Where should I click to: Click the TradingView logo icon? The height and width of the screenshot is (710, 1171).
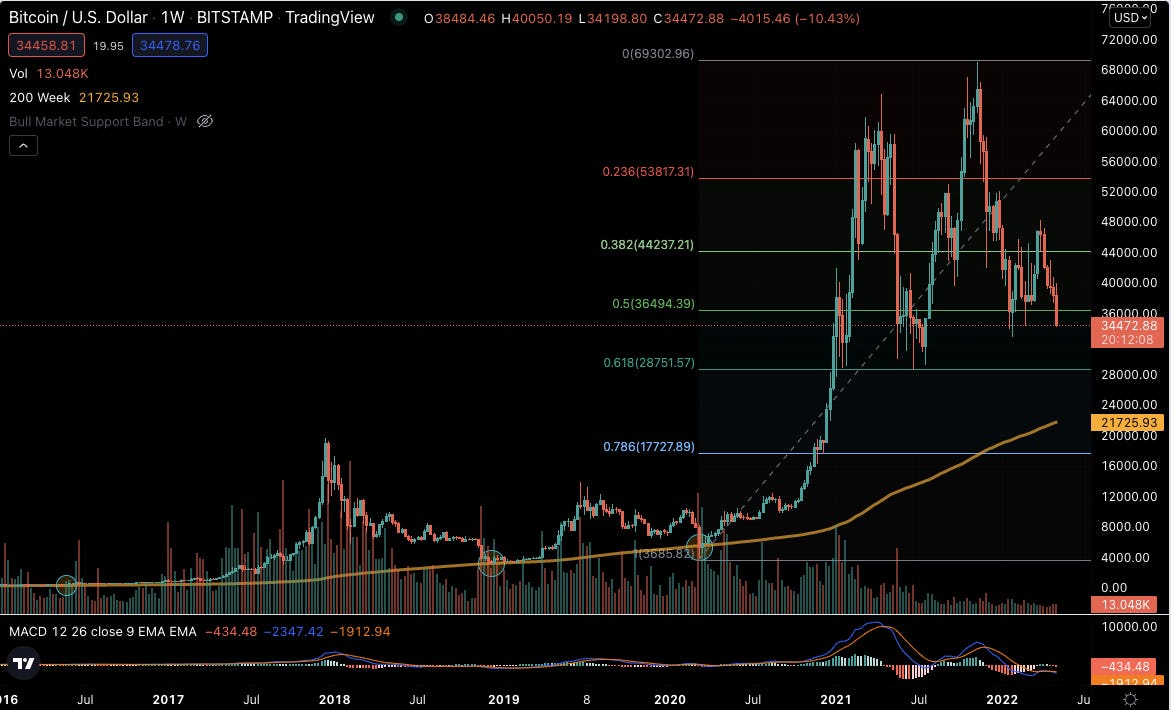coord(24,663)
